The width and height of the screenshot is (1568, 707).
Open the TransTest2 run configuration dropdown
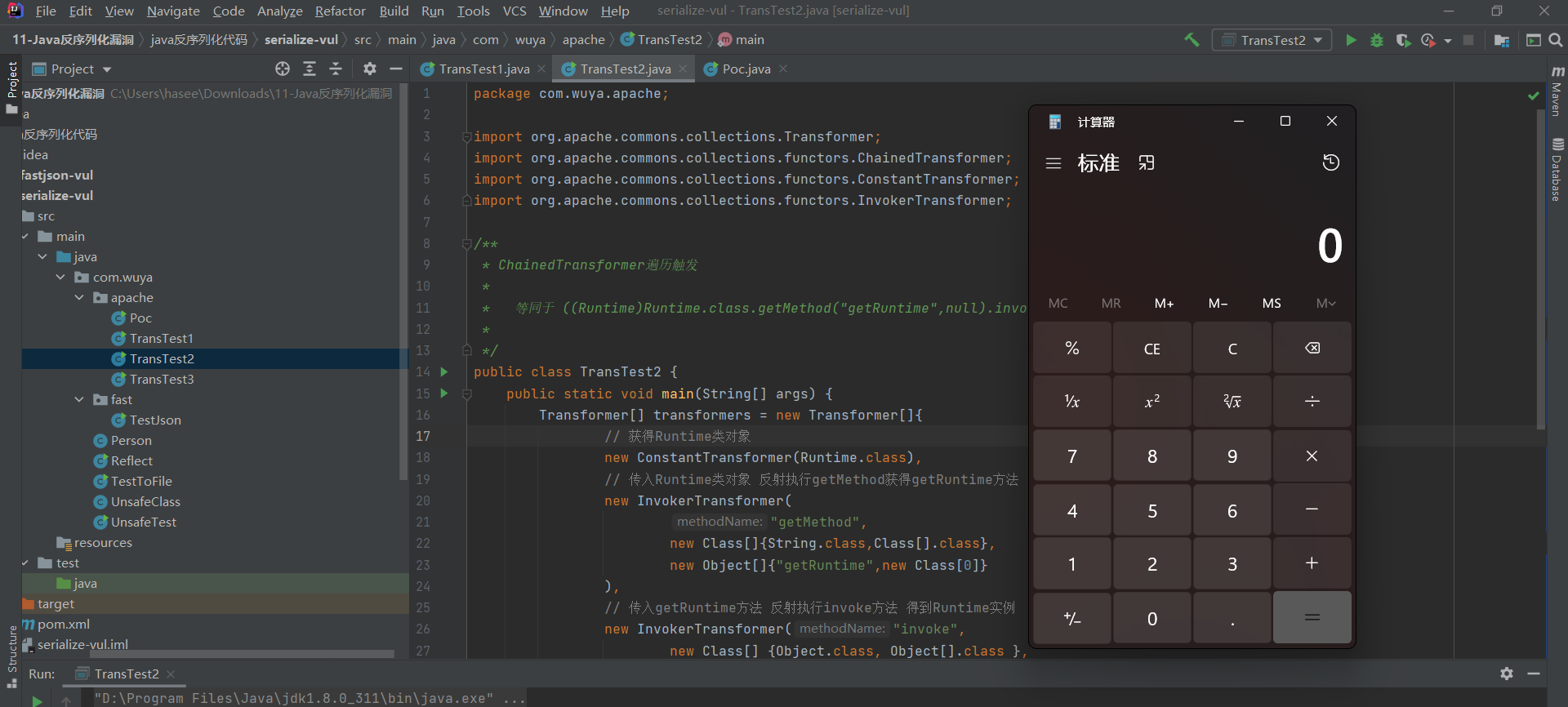point(1272,40)
